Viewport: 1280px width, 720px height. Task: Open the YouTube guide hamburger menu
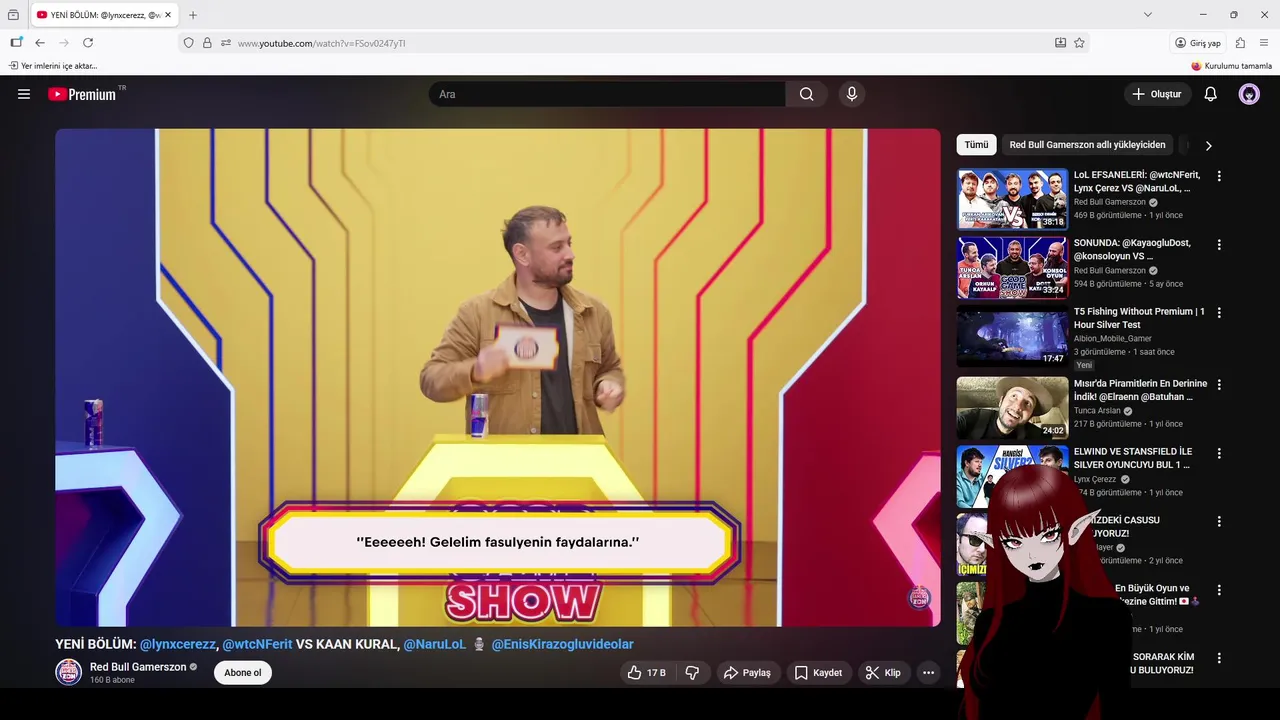tap(24, 94)
